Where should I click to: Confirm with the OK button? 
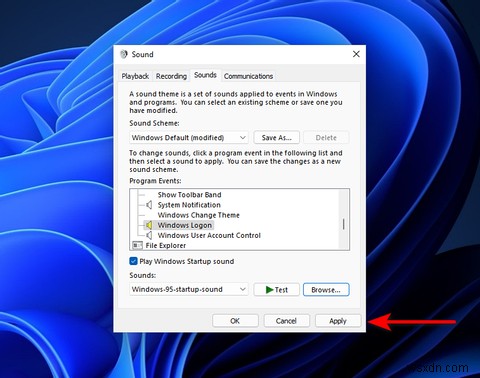tap(235, 321)
